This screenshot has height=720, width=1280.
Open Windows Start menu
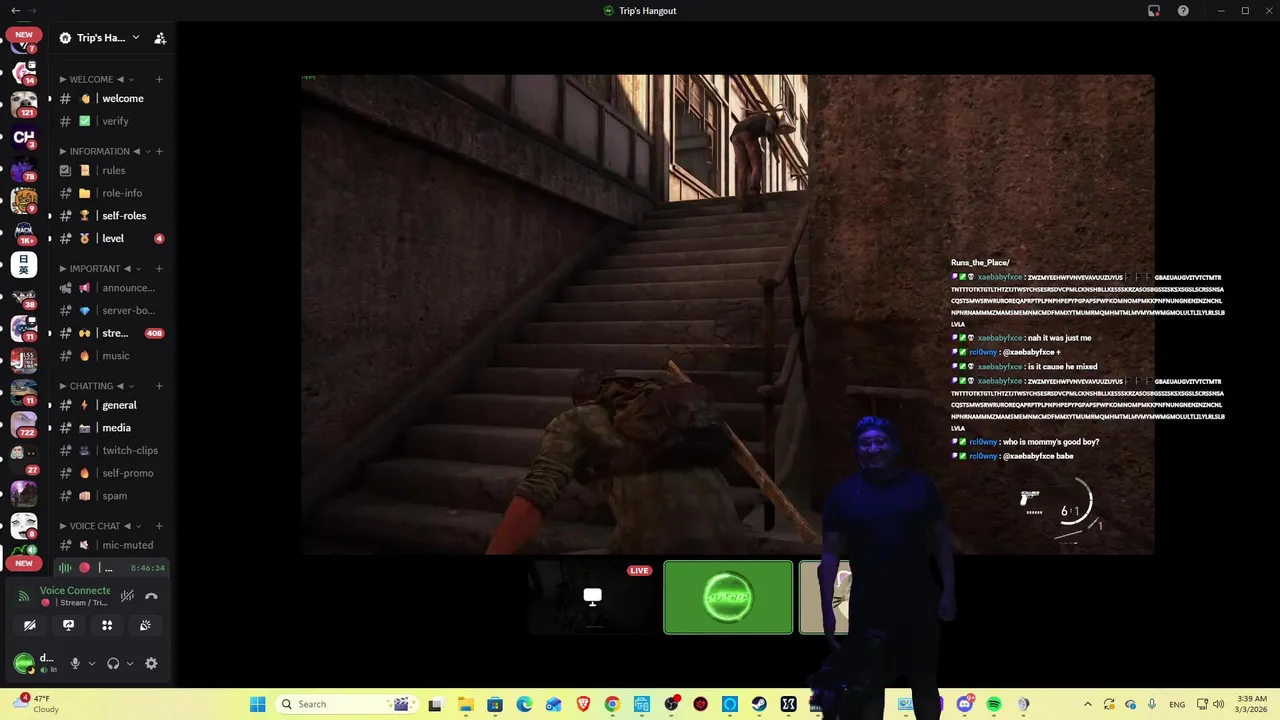257,704
